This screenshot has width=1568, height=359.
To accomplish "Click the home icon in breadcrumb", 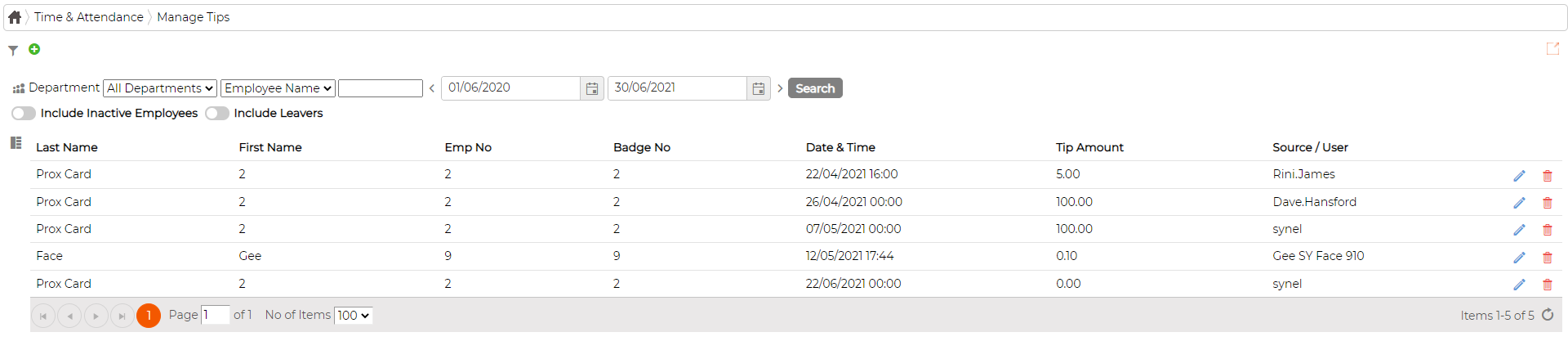I will coord(15,17).
